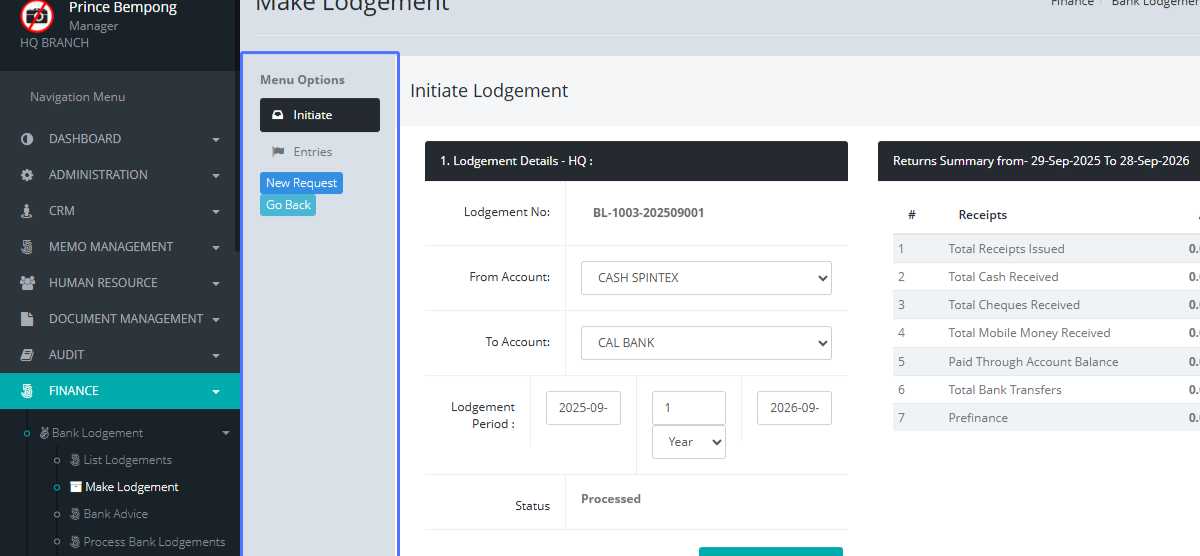The image size is (1200, 556).
Task: Click the Dashboard gauge icon
Action: point(27,139)
